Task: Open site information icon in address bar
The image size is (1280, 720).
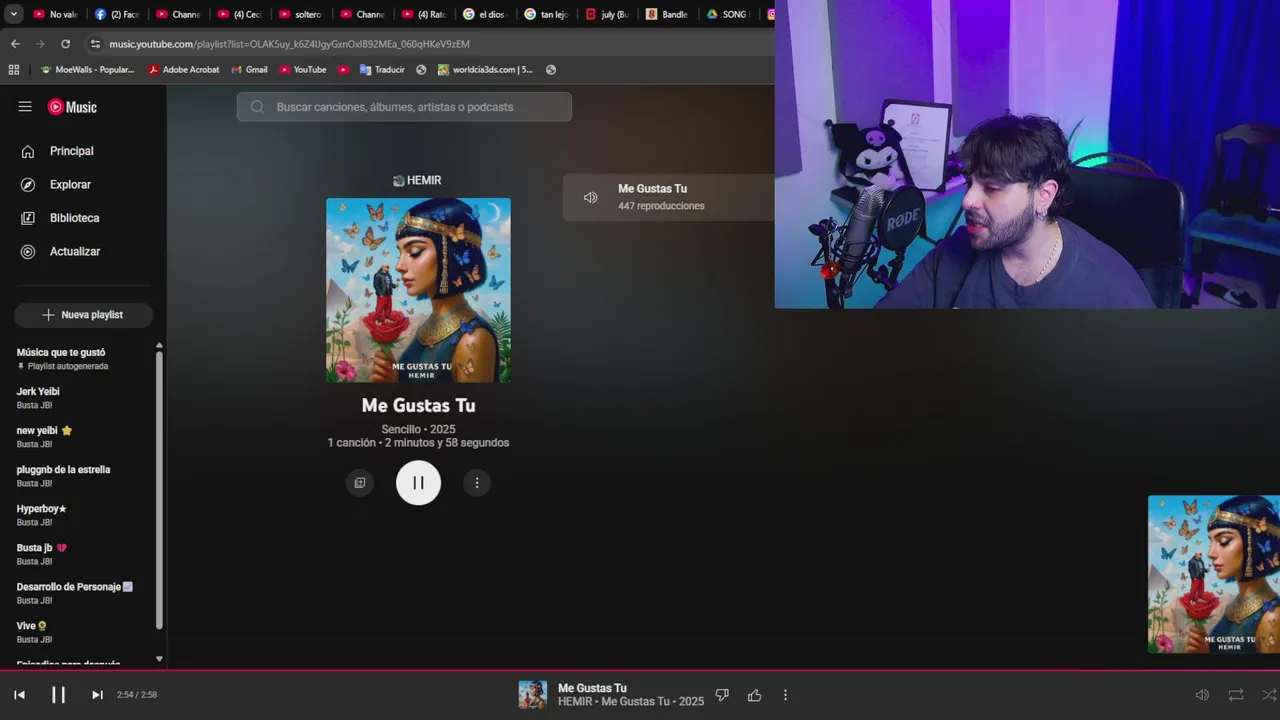Action: click(95, 44)
